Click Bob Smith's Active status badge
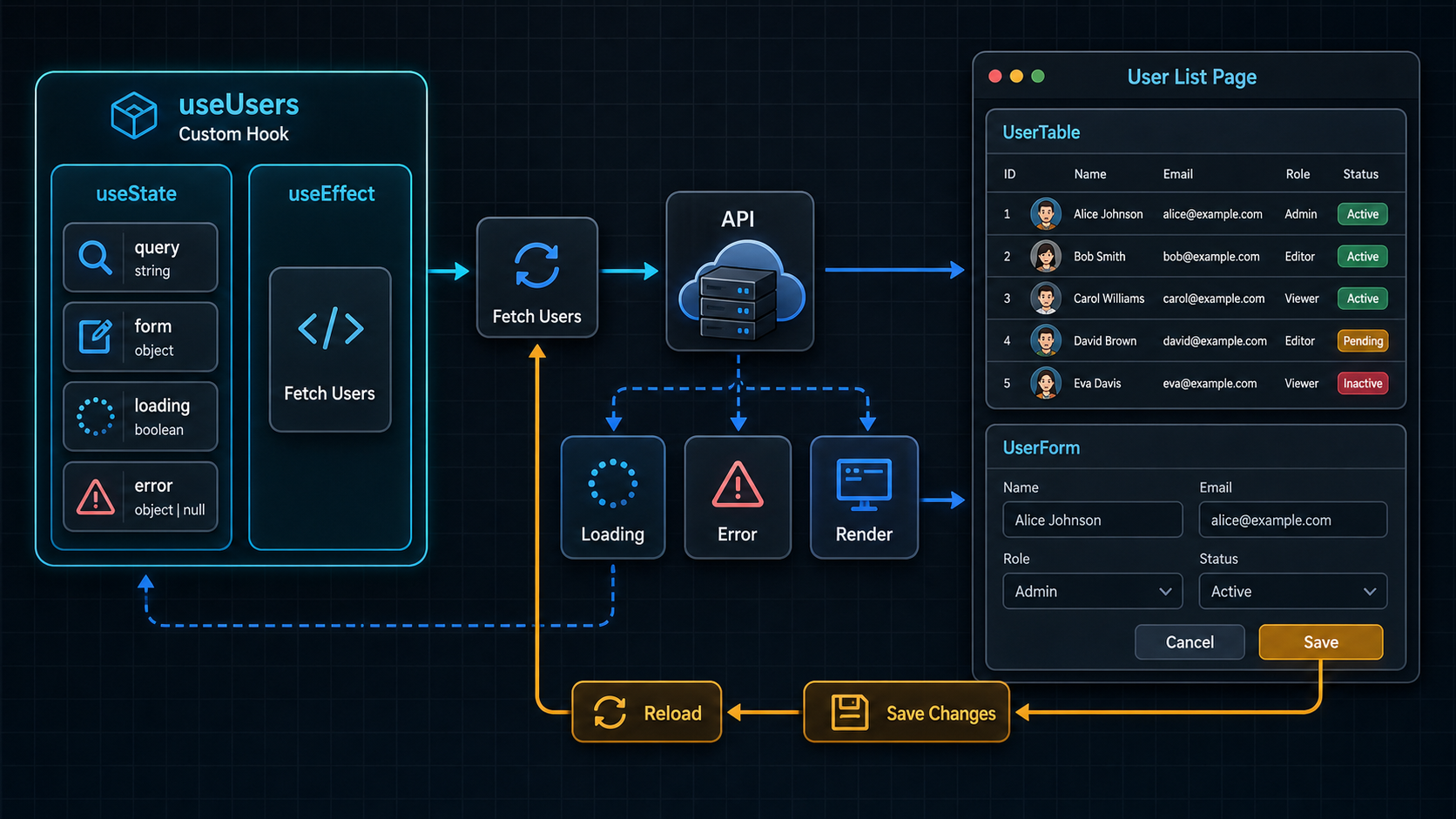 pos(1363,257)
